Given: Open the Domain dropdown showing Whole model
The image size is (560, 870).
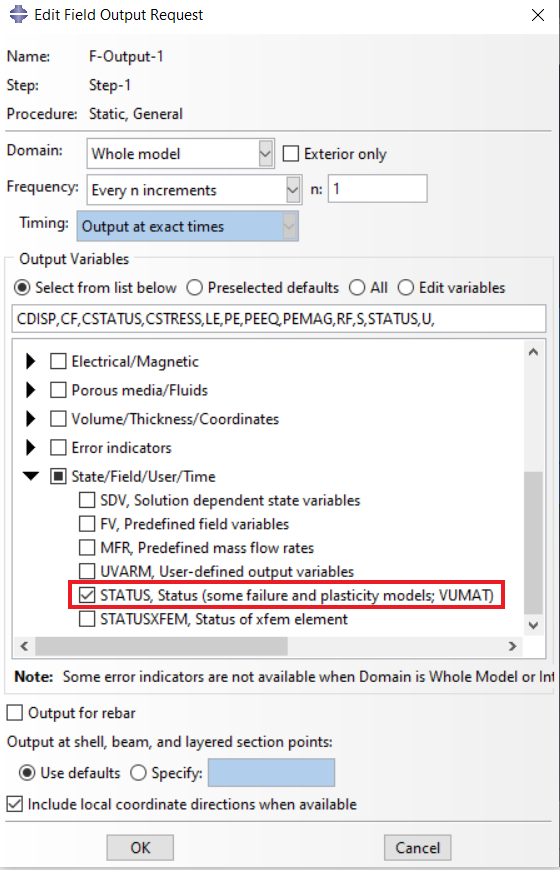Looking at the screenshot, I should coord(180,154).
